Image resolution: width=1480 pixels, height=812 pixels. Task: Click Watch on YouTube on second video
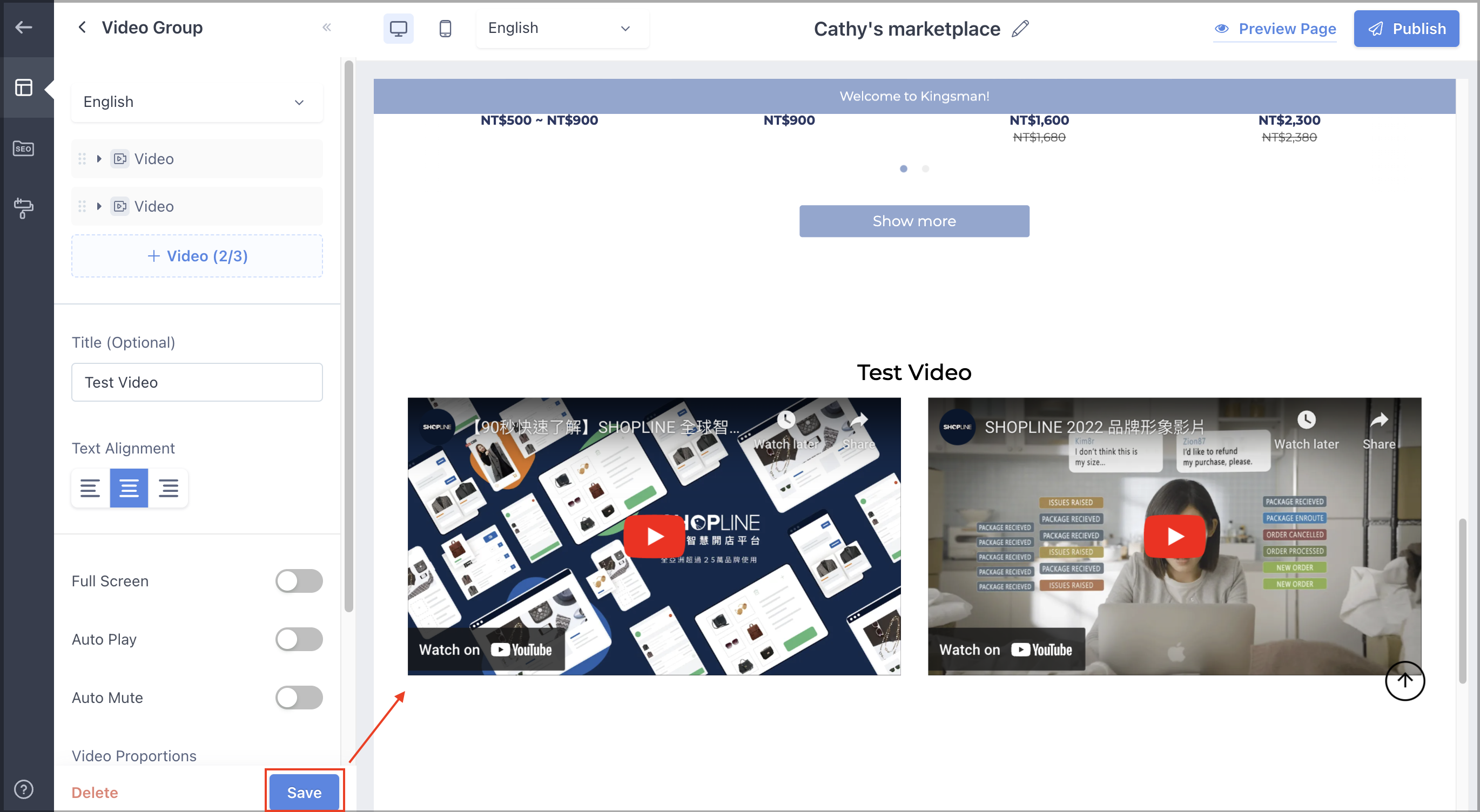tap(1006, 649)
